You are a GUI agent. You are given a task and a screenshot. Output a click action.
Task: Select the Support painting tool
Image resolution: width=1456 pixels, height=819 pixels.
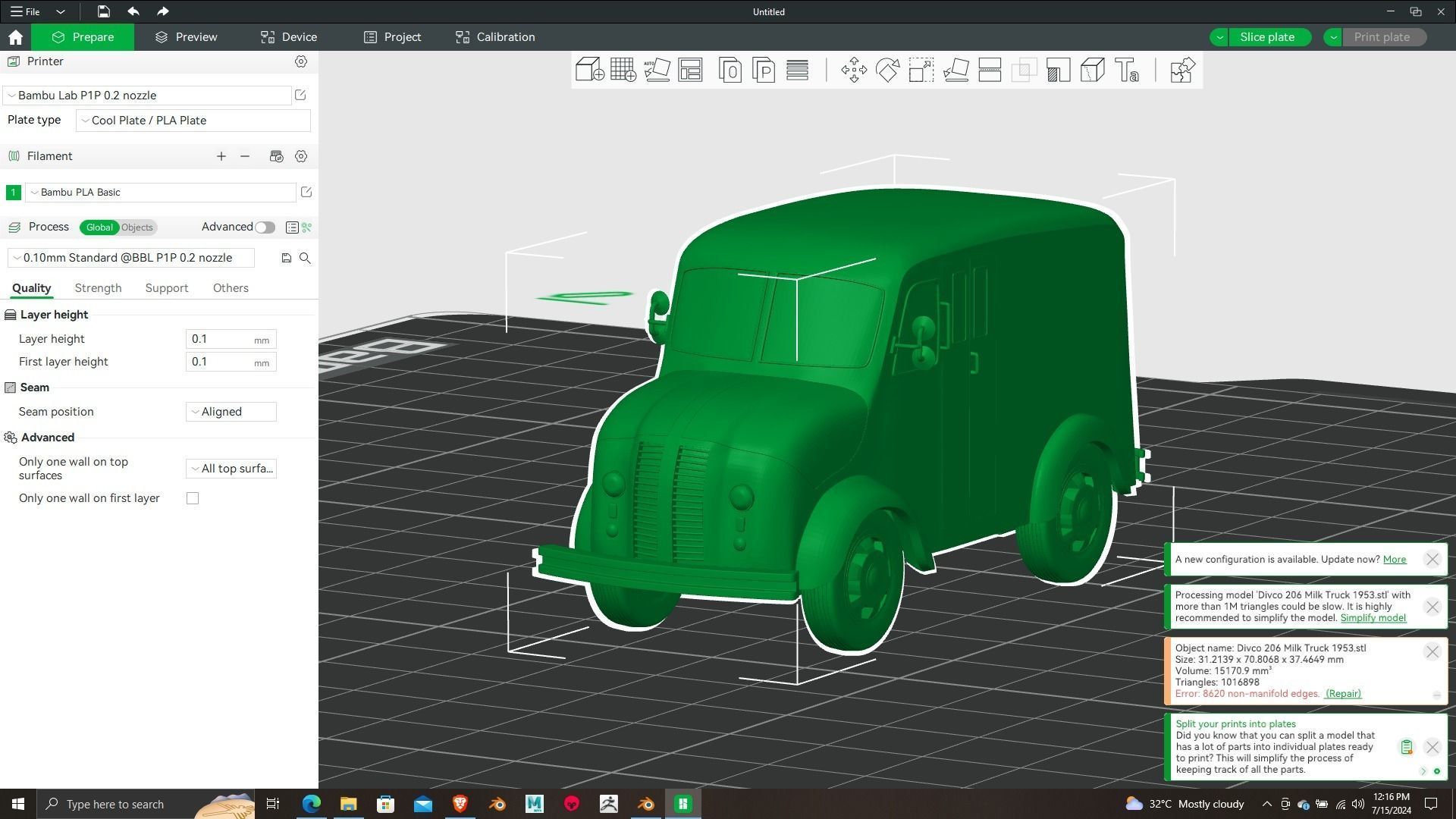point(1058,70)
